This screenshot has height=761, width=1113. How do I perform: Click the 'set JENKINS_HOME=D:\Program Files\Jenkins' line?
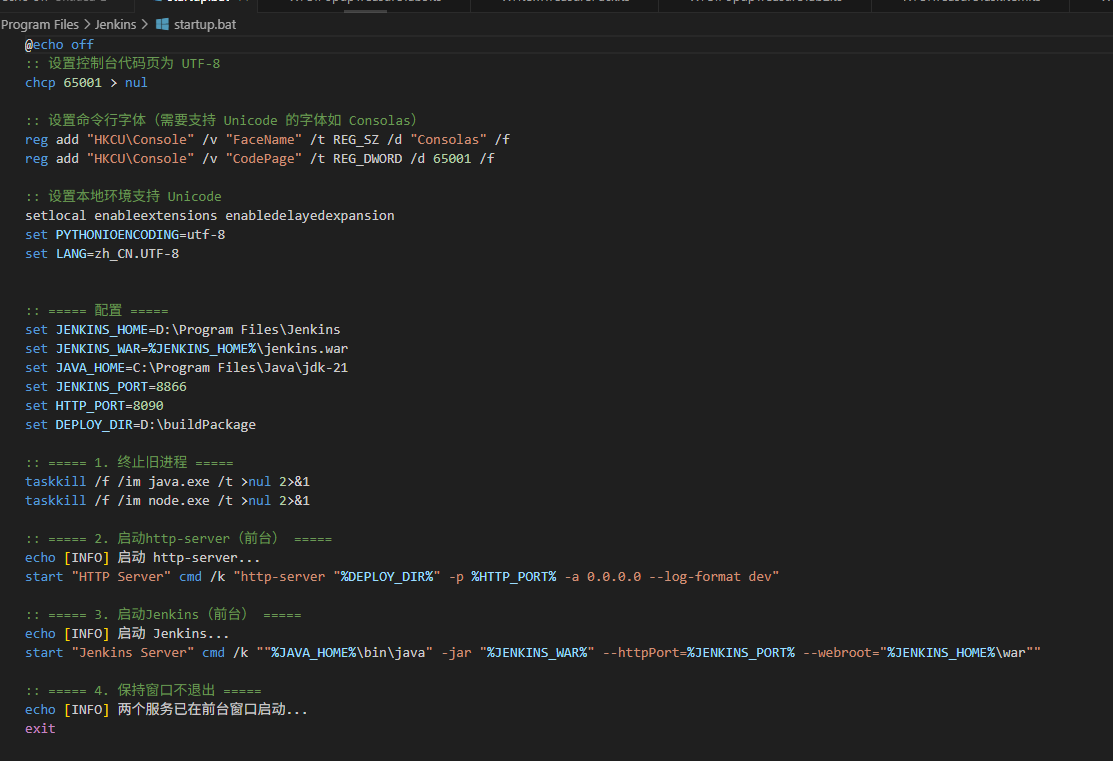point(183,329)
